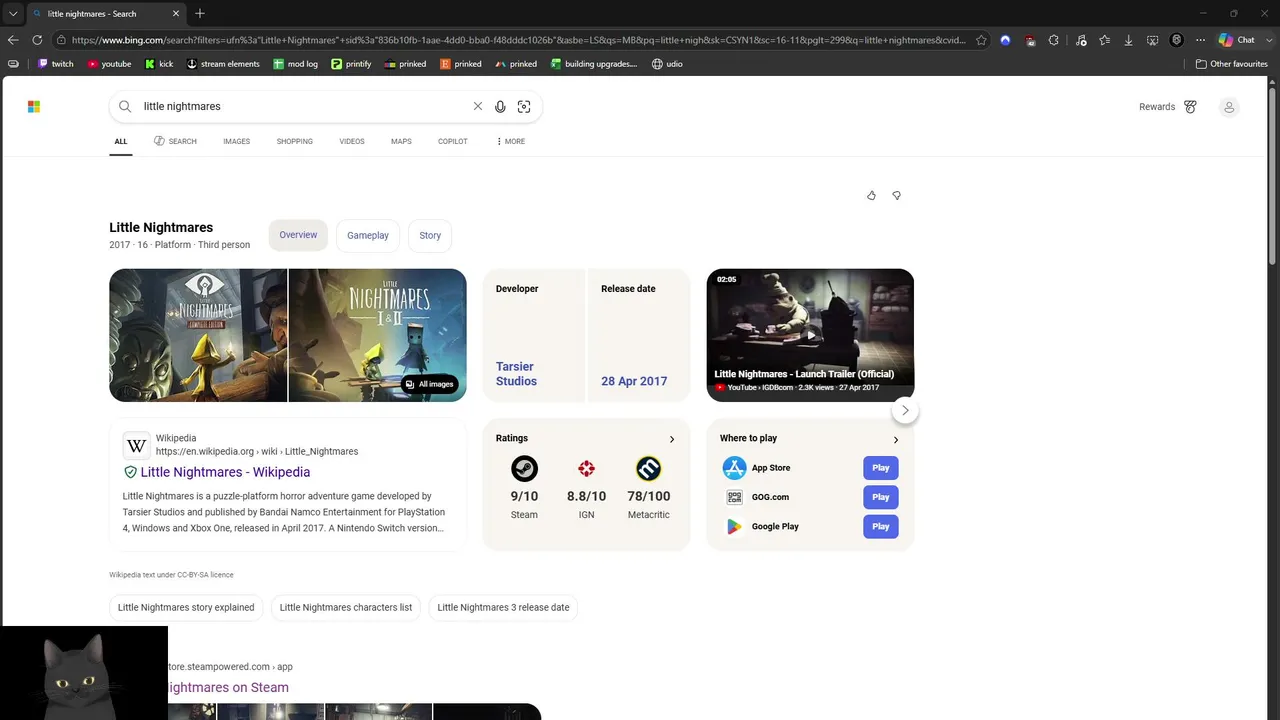Give thumbs down feedback
Screen dimensions: 1280x720
coord(896,195)
